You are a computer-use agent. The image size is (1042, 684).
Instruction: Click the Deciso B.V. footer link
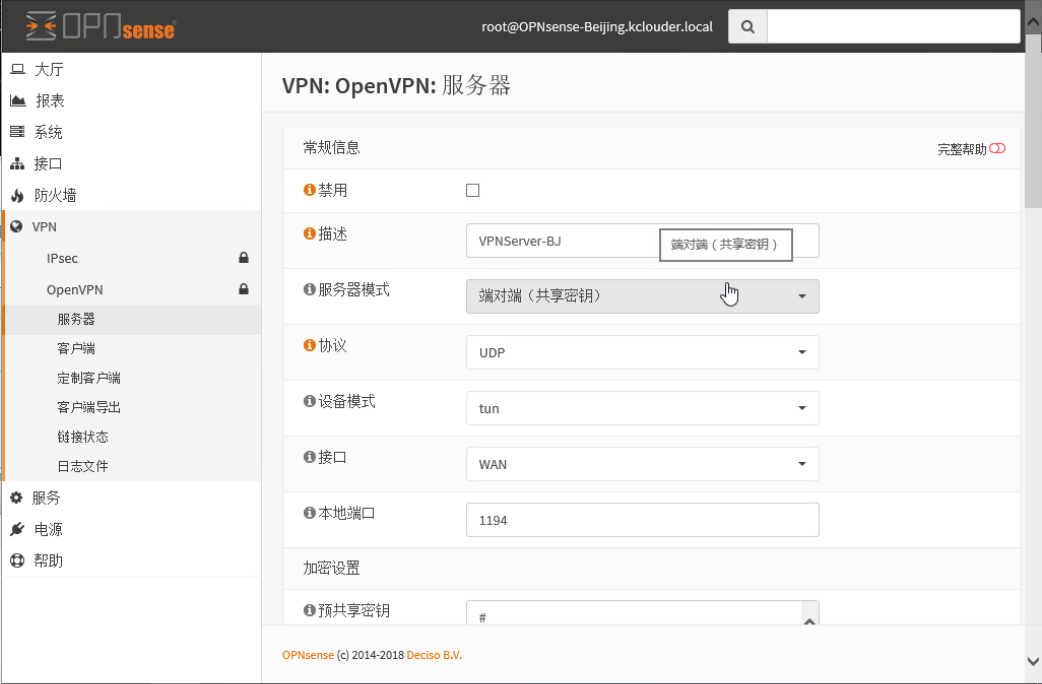click(434, 655)
